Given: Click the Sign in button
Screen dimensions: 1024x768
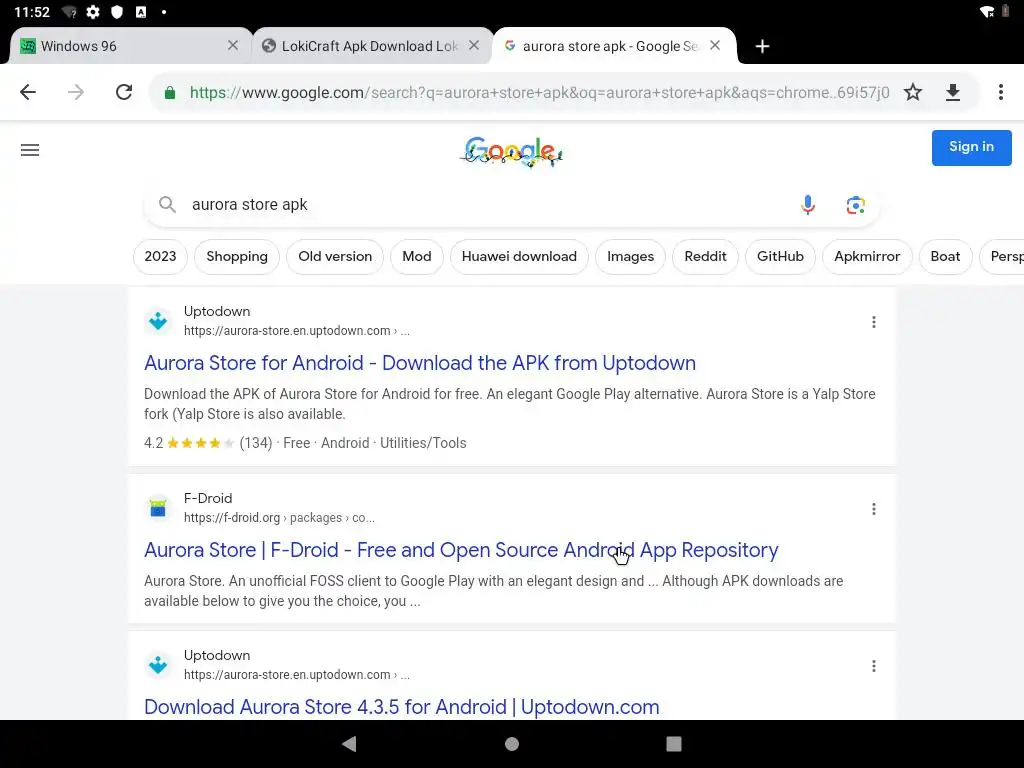Looking at the screenshot, I should pos(971,148).
